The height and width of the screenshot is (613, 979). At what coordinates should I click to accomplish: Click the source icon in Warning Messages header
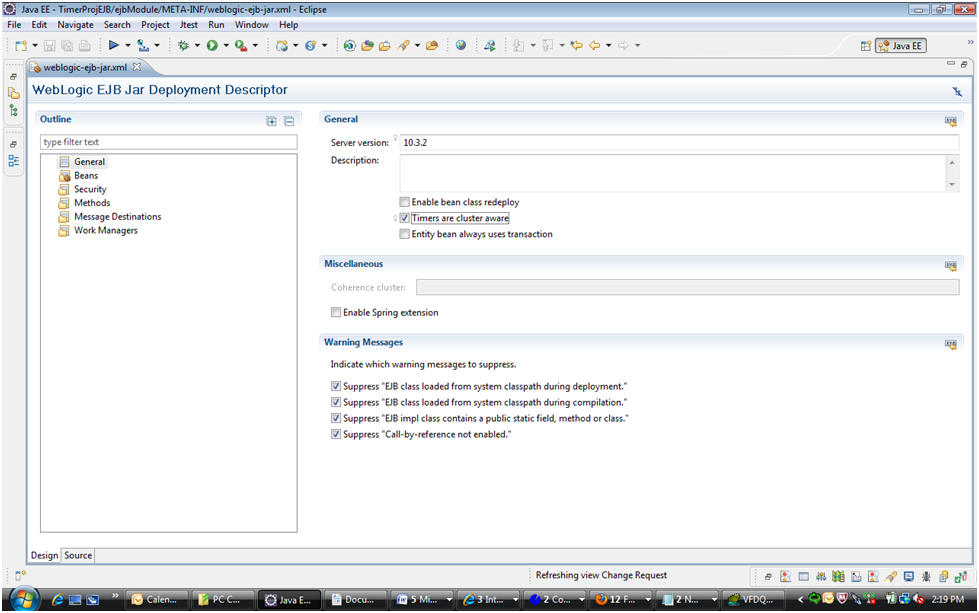[x=951, y=345]
